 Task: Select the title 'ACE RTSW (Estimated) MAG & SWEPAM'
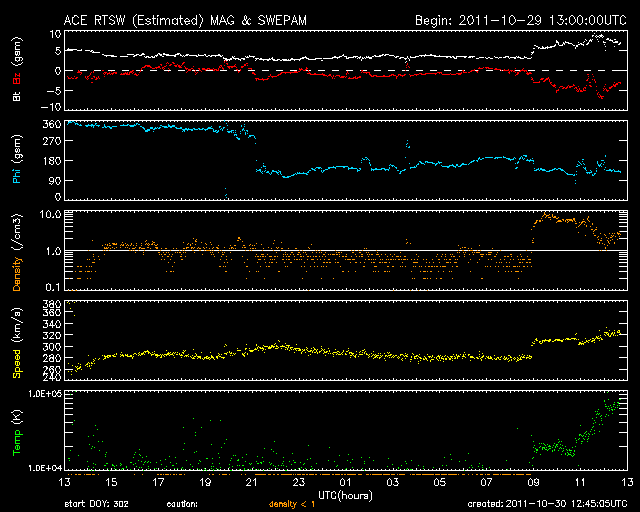pyautogui.click(x=185, y=20)
